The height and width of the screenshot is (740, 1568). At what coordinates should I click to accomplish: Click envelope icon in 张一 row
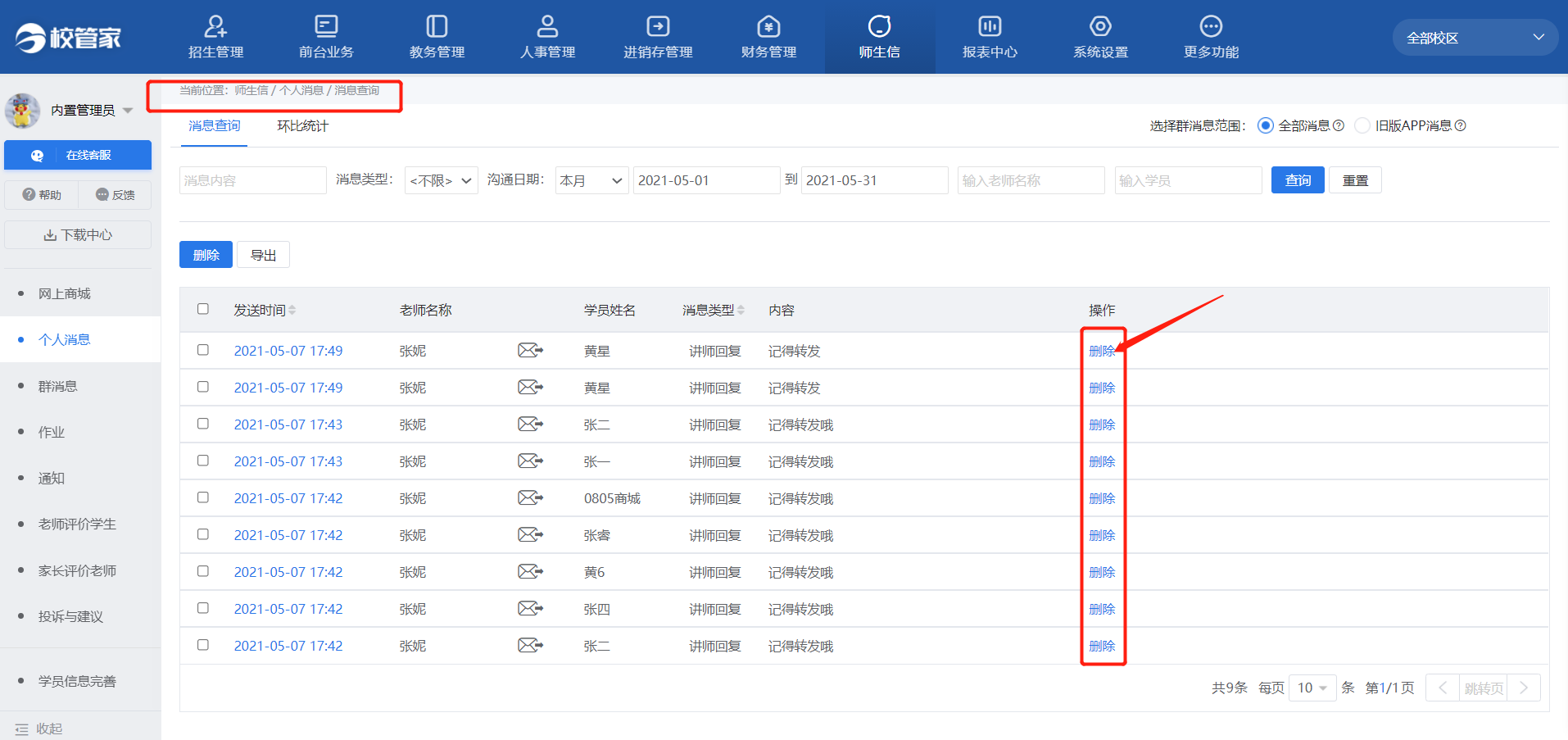click(530, 461)
